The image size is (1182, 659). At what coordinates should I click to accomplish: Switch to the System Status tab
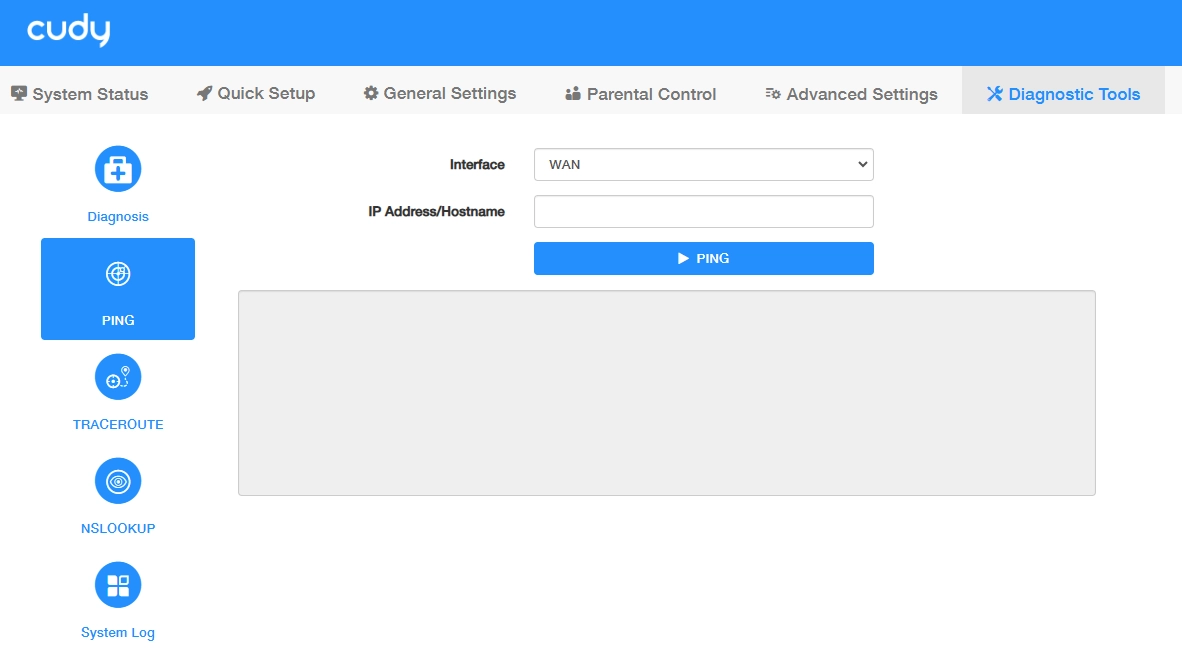coord(80,93)
